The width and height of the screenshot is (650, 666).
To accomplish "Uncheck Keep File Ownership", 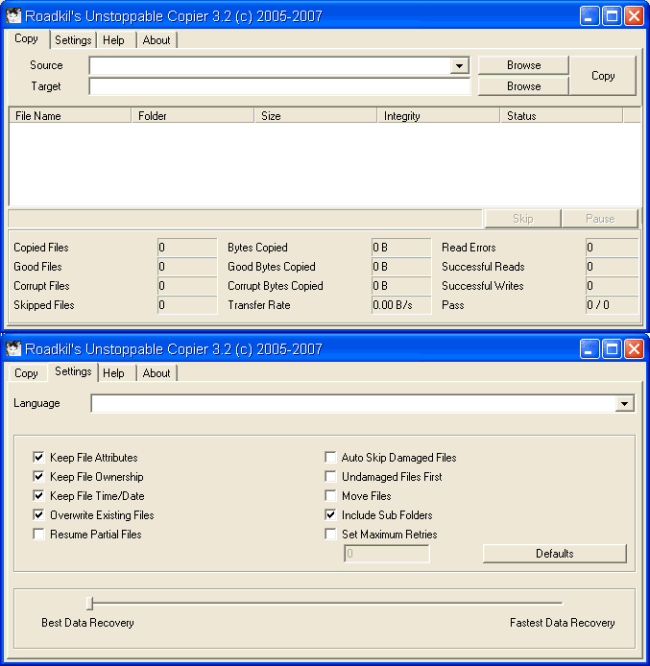I will point(39,476).
